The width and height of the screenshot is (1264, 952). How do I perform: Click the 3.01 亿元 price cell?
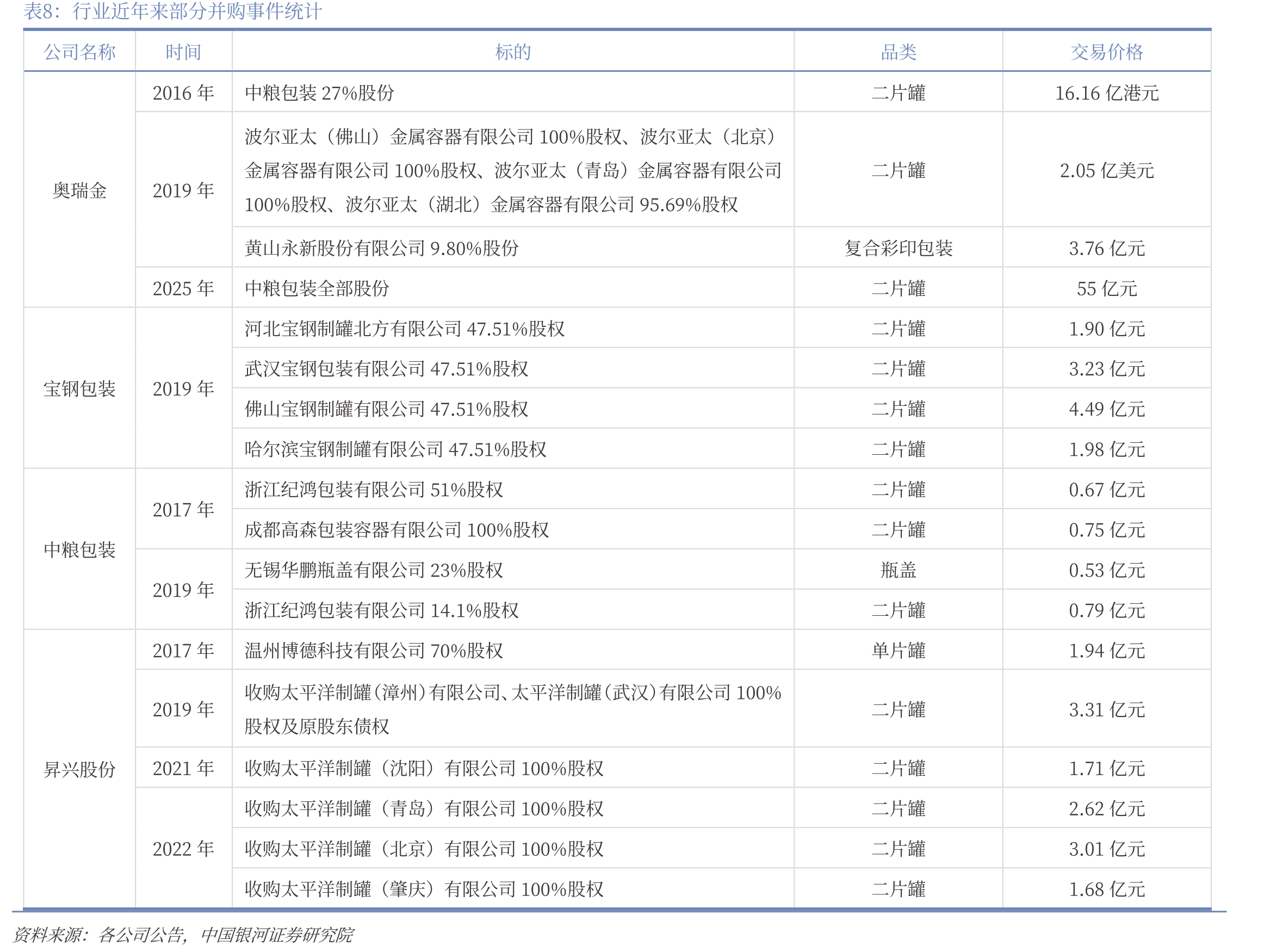[x=1107, y=849]
